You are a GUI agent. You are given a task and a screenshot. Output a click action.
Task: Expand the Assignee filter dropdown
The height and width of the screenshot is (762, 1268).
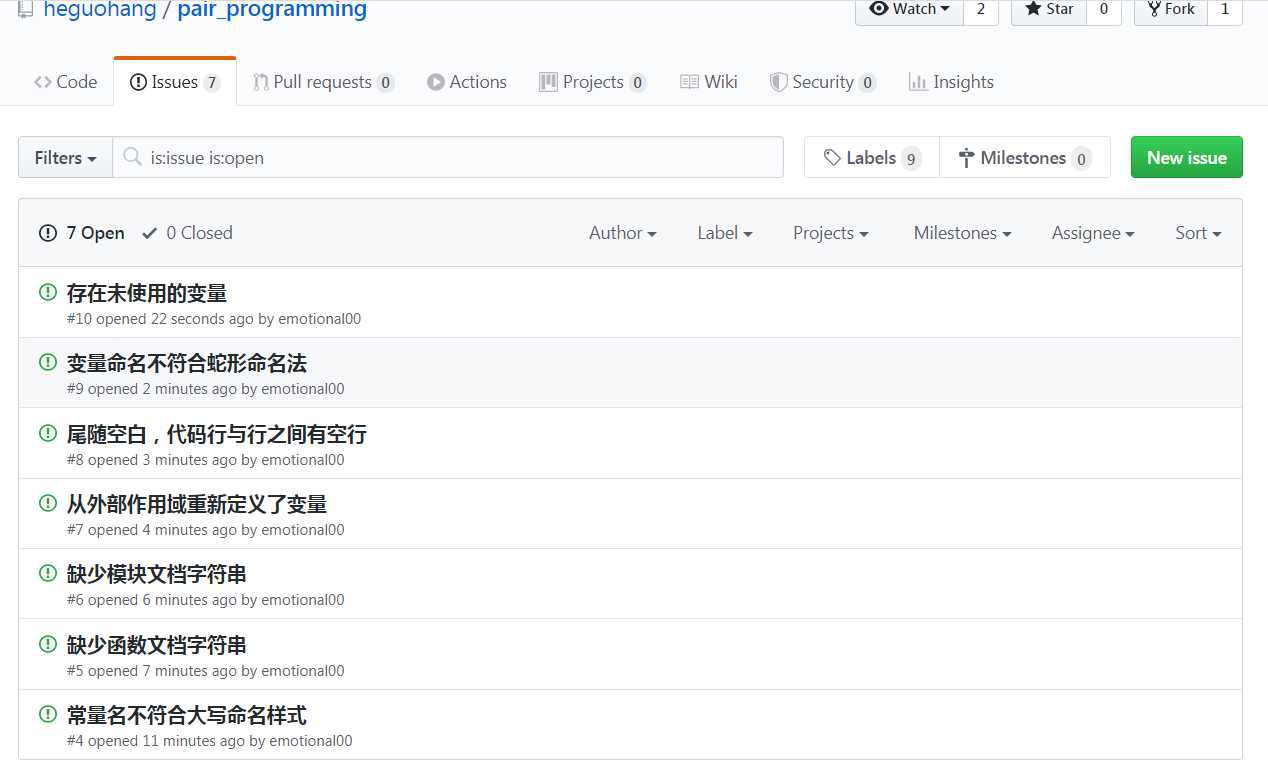tap(1093, 233)
